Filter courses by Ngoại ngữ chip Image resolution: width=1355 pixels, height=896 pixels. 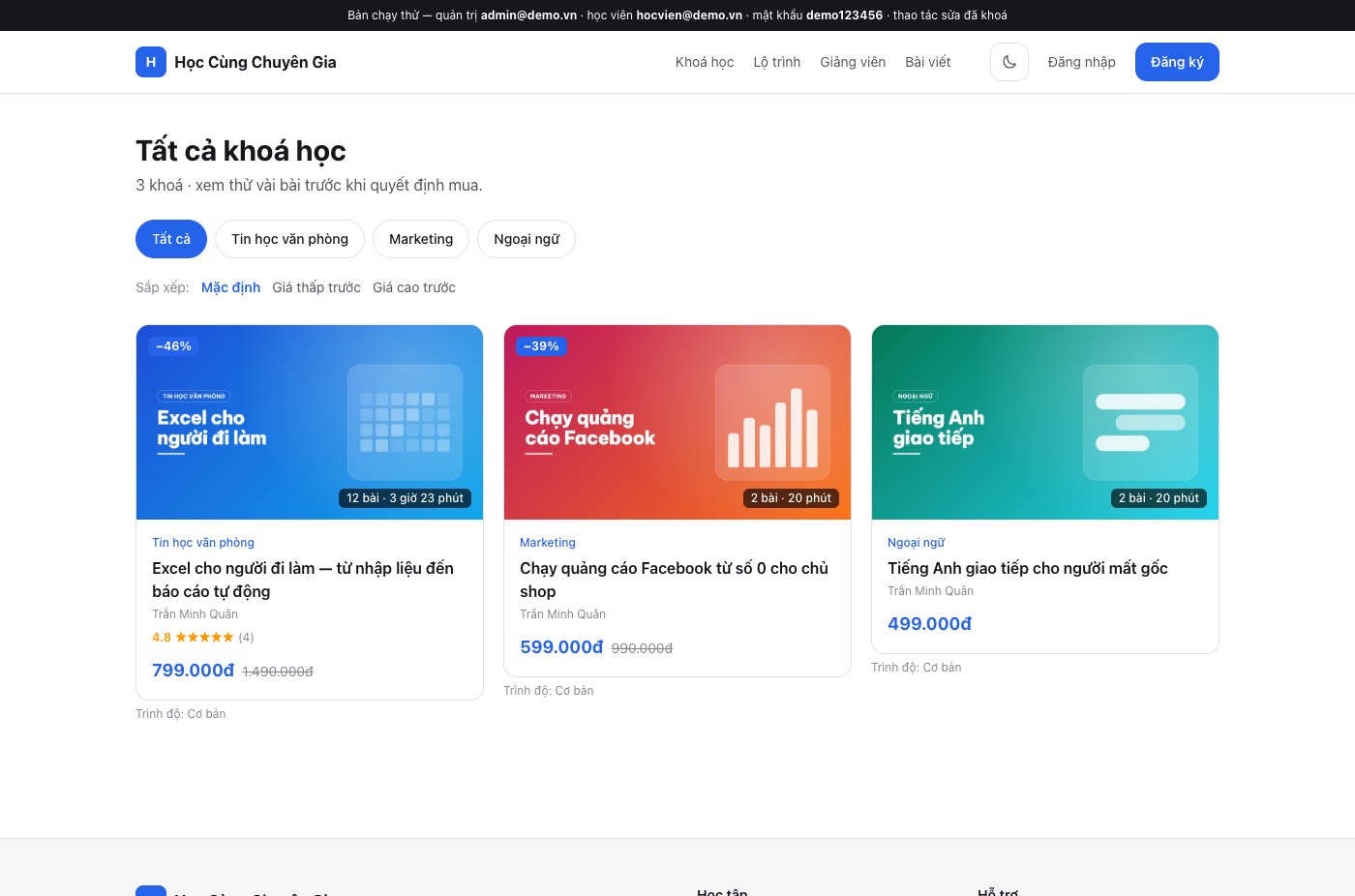click(x=527, y=239)
